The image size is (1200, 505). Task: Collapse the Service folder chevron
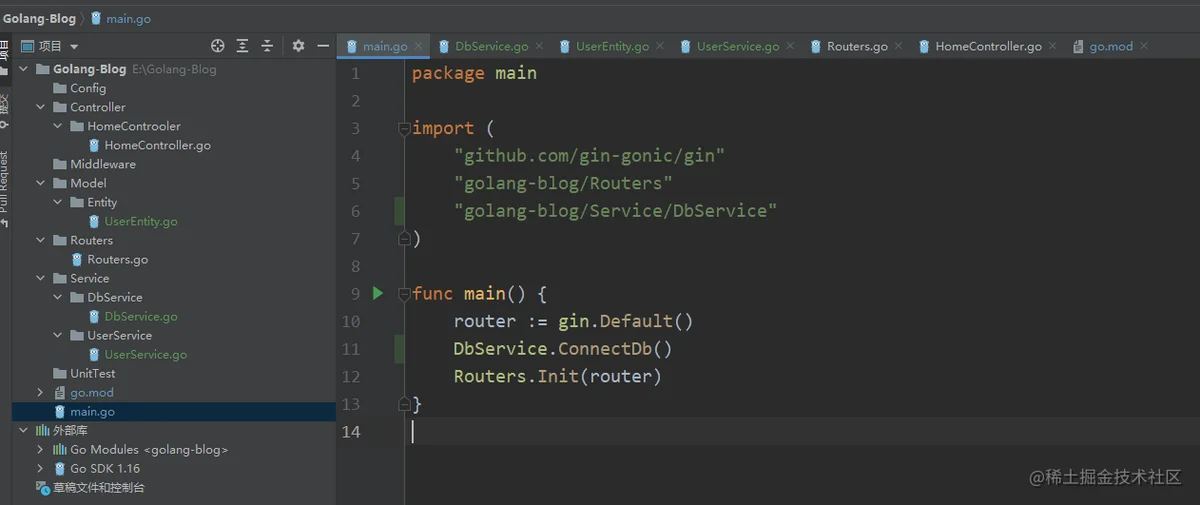pyautogui.click(x=41, y=278)
